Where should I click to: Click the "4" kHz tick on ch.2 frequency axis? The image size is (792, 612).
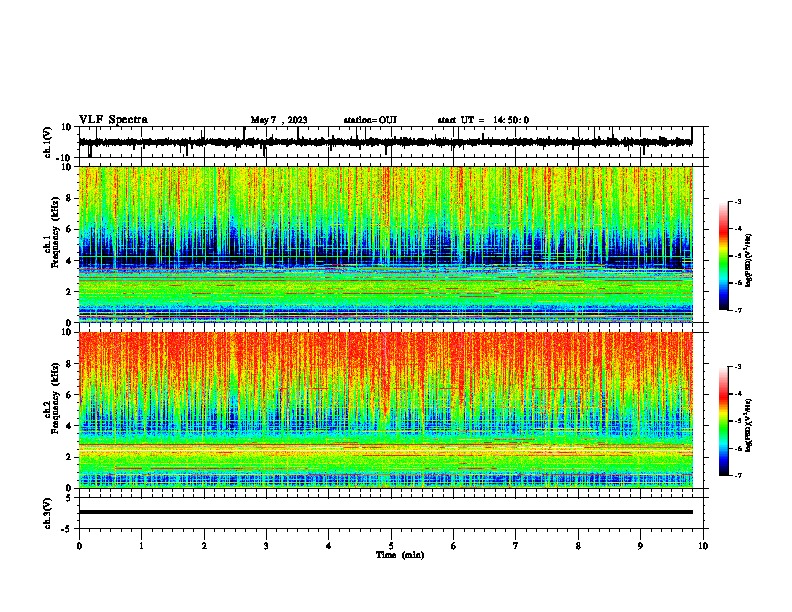coord(69,426)
